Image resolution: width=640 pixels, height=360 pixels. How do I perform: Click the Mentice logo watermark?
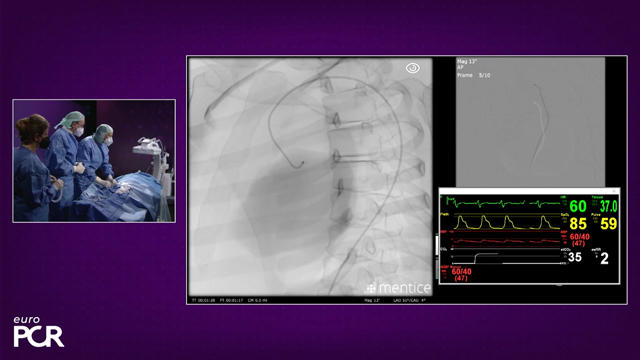[399, 288]
